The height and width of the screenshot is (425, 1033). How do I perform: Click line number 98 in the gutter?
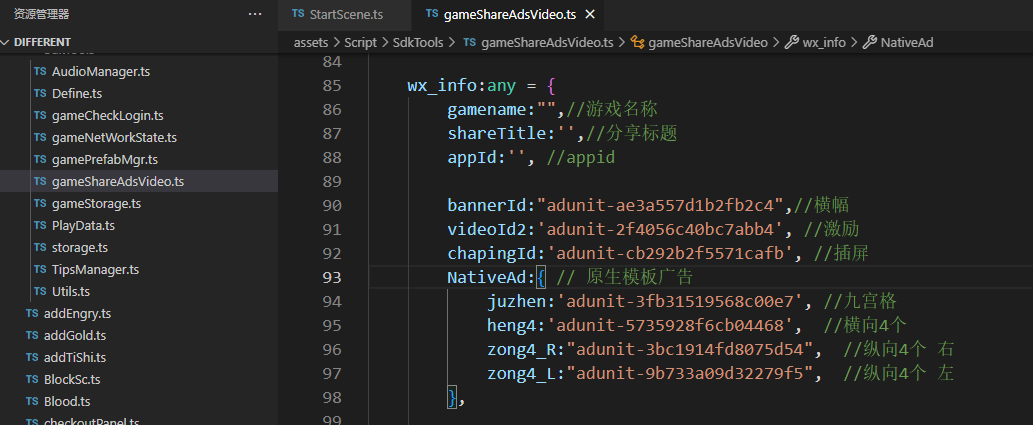tap(333, 397)
